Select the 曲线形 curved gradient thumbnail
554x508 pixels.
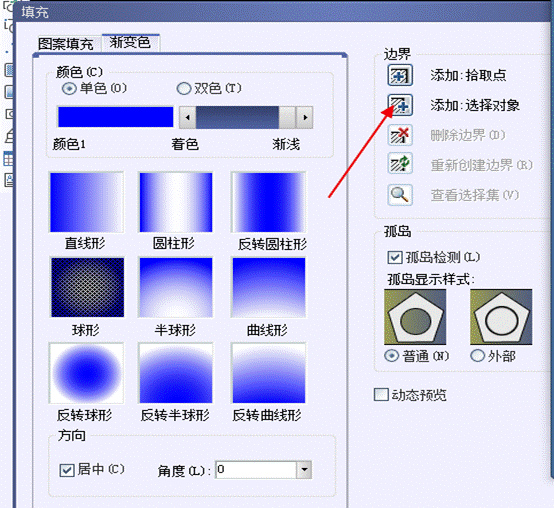(x=269, y=287)
